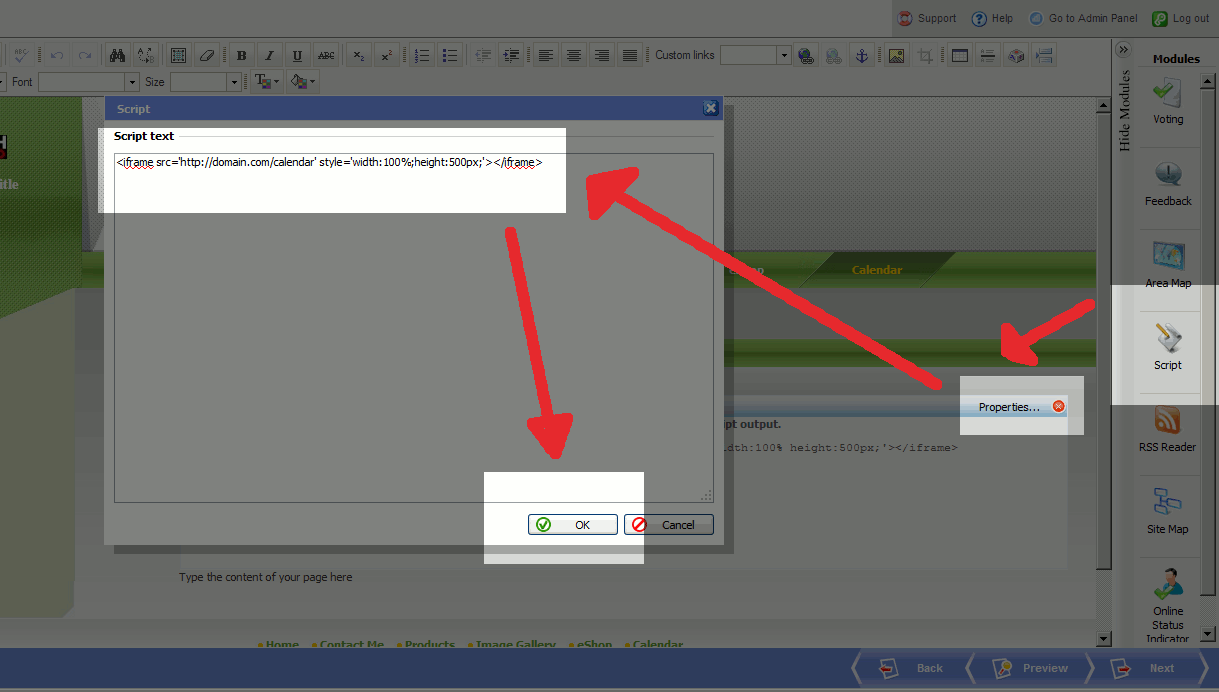Click the red remove icon beside Properties
Viewport: 1219px width, 692px height.
pyautogui.click(x=1058, y=406)
